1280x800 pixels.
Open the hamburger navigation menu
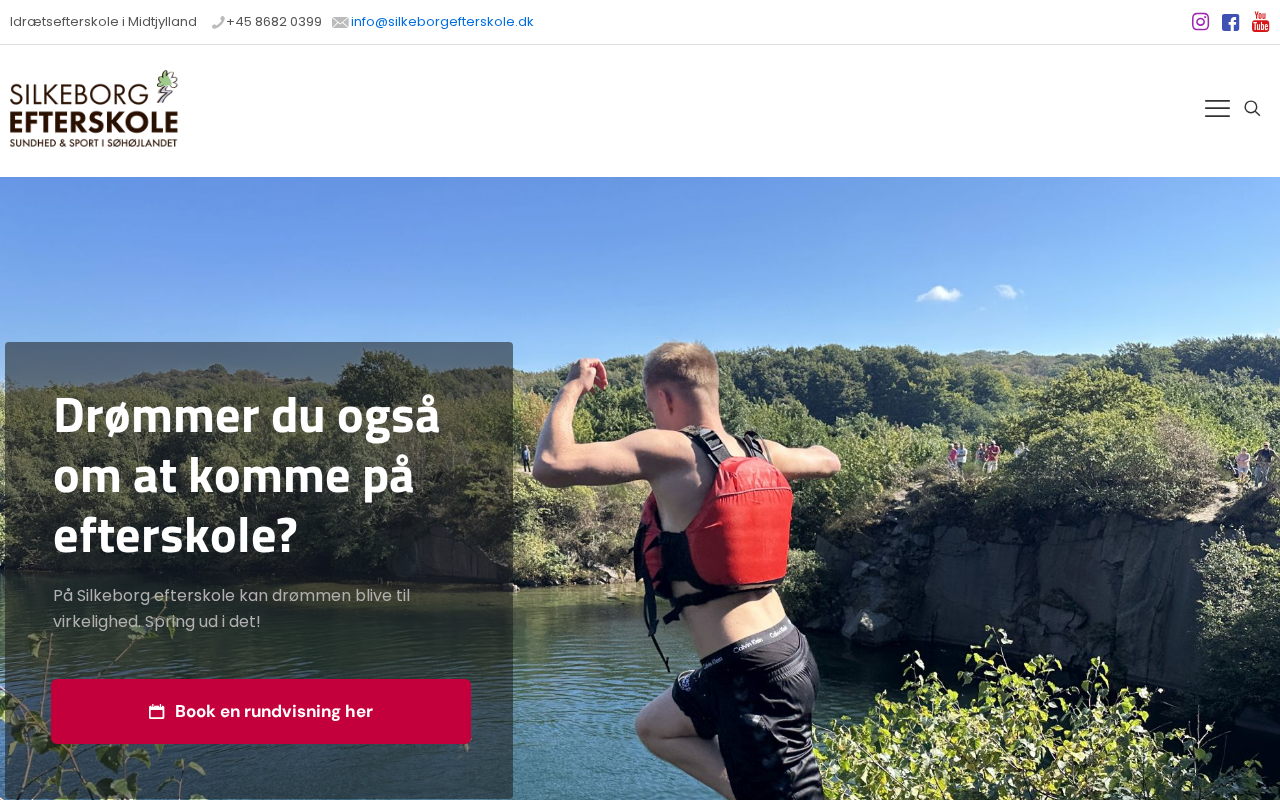click(1217, 109)
